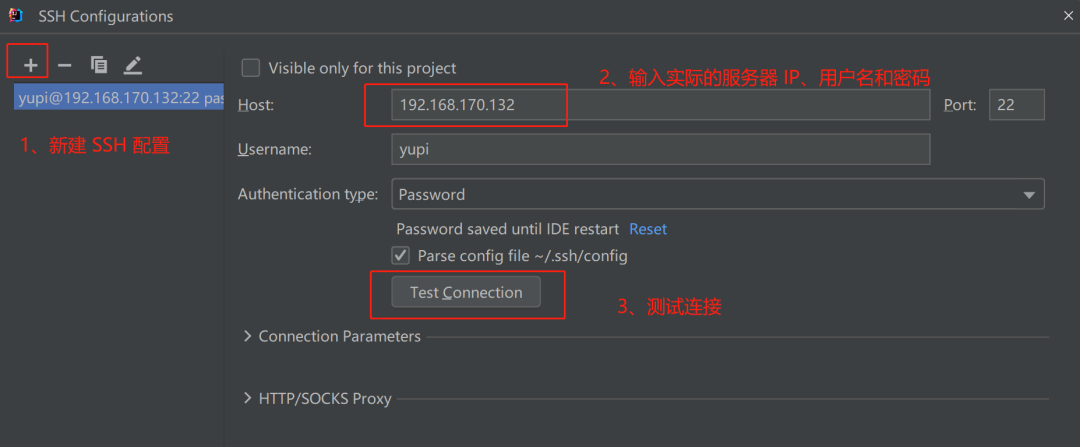Click the Username field containing yupi

(660, 149)
